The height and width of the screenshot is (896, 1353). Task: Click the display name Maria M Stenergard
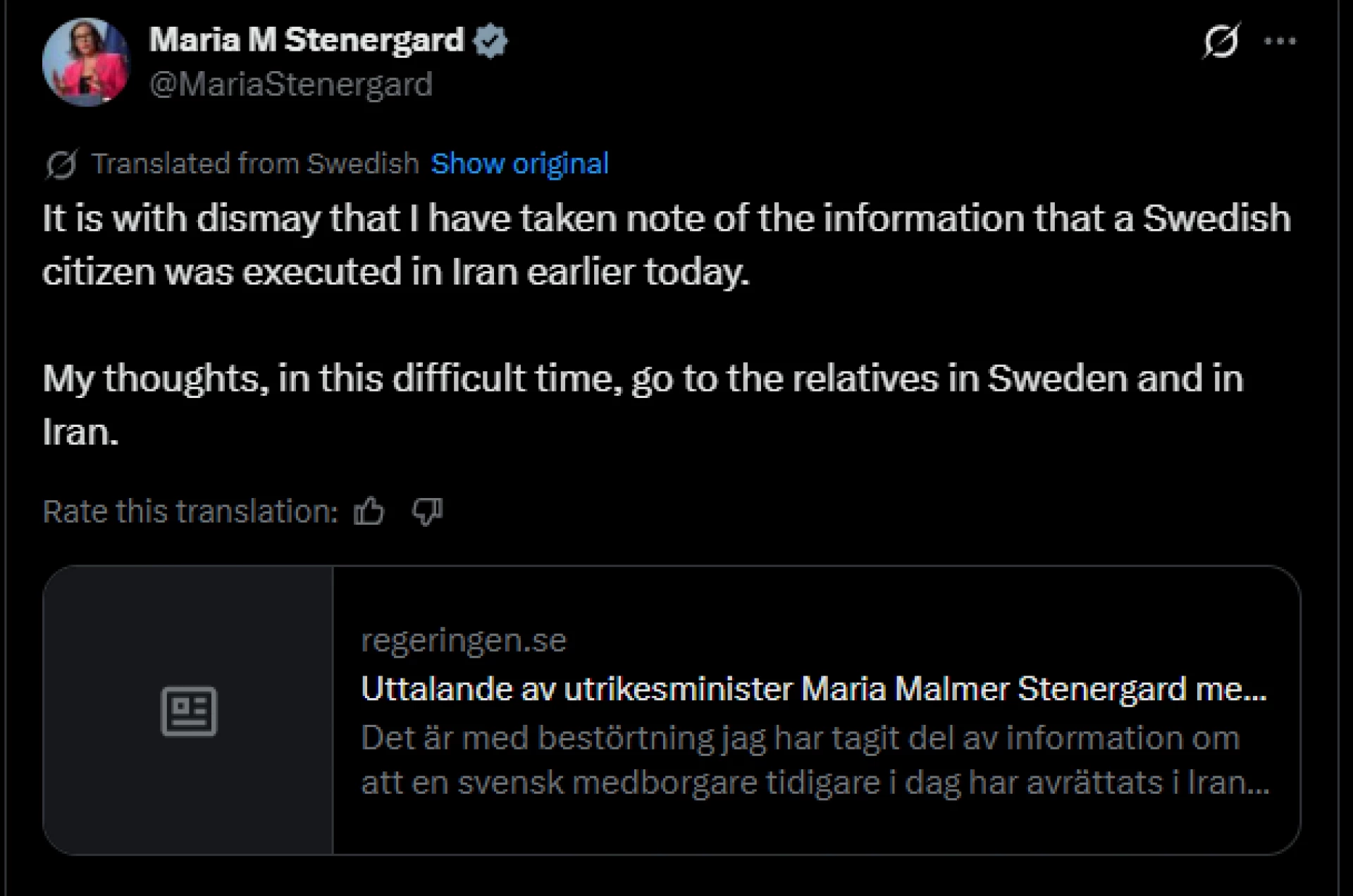(x=307, y=40)
